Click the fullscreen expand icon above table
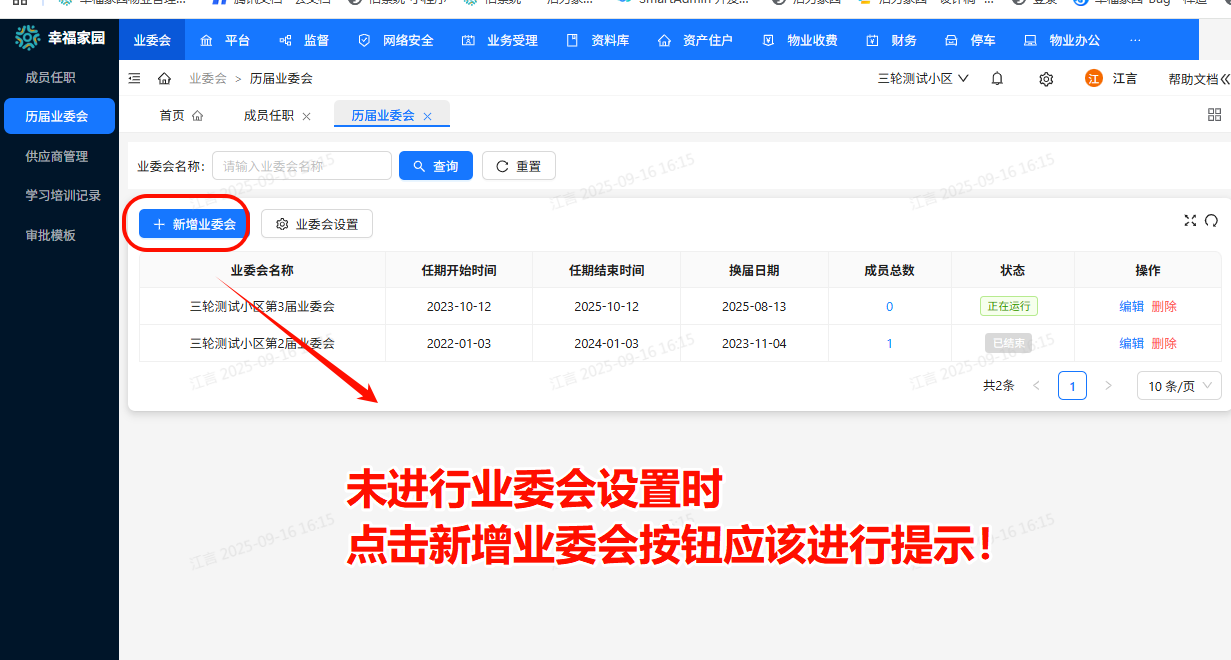The image size is (1231, 660). tap(1190, 220)
